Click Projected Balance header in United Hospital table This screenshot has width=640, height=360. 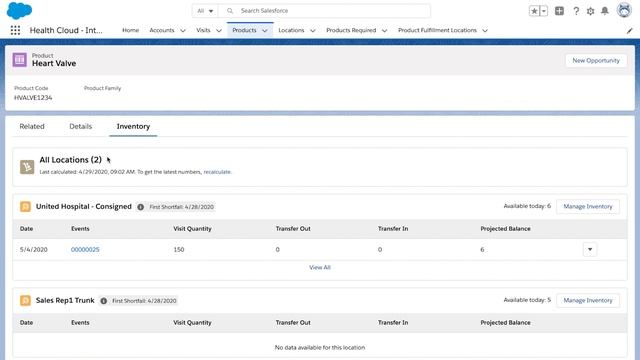click(x=505, y=229)
